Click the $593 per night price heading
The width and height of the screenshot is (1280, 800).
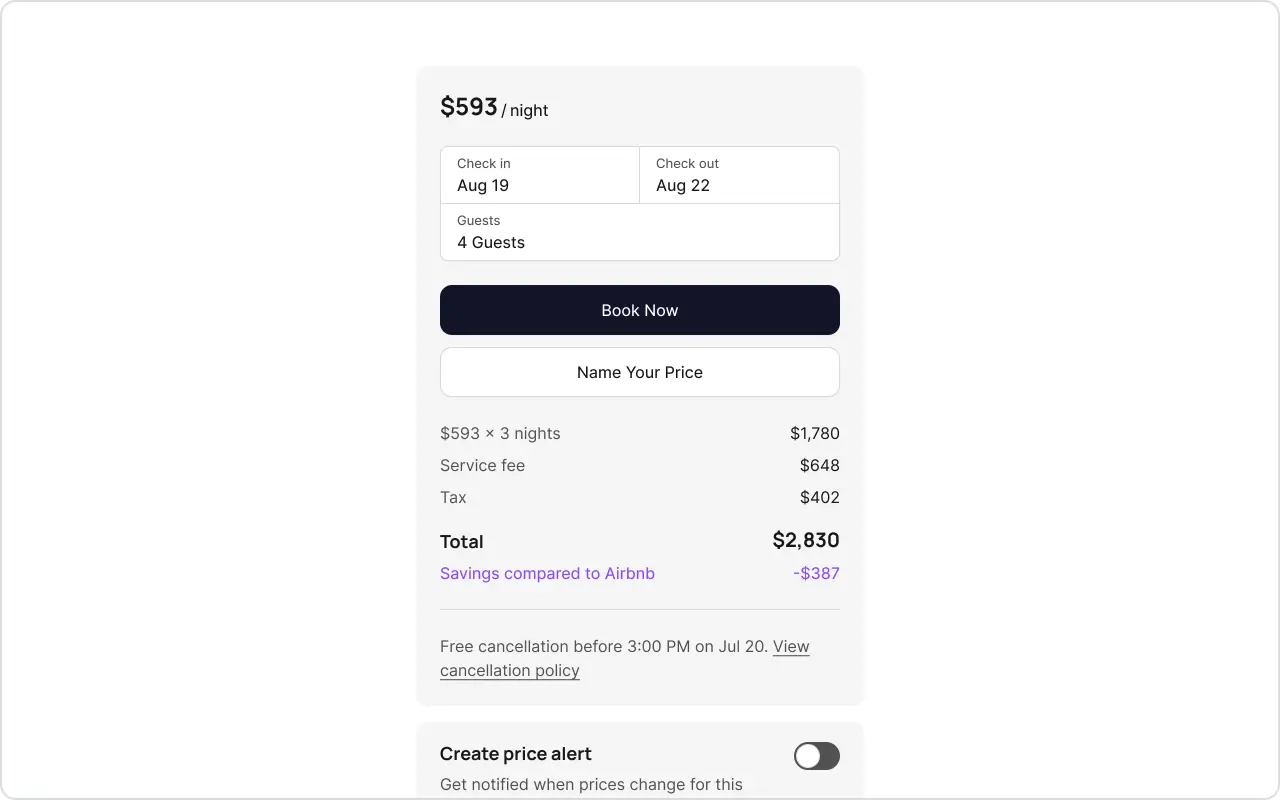469,107
